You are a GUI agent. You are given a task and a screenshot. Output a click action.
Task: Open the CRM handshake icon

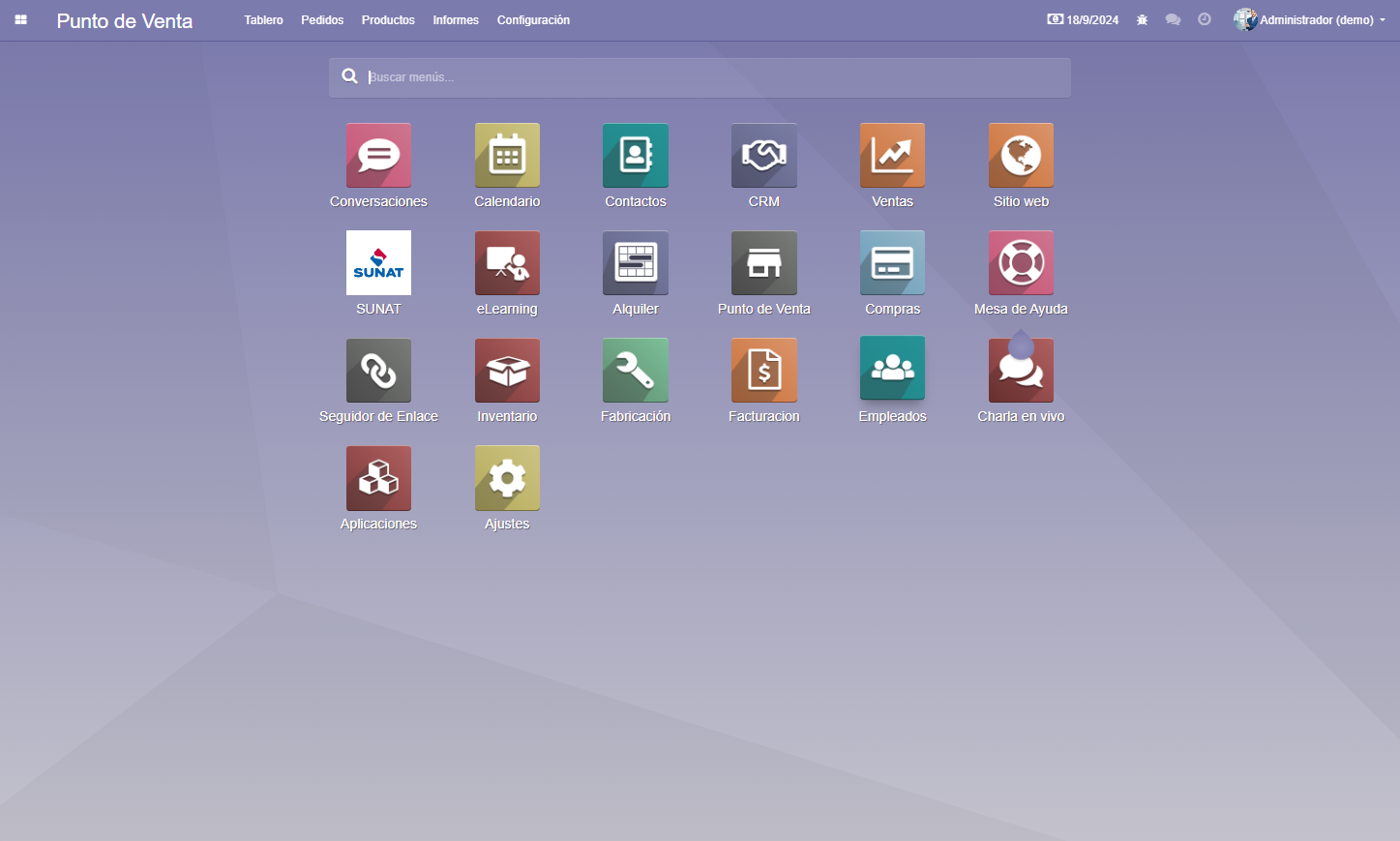click(x=764, y=155)
